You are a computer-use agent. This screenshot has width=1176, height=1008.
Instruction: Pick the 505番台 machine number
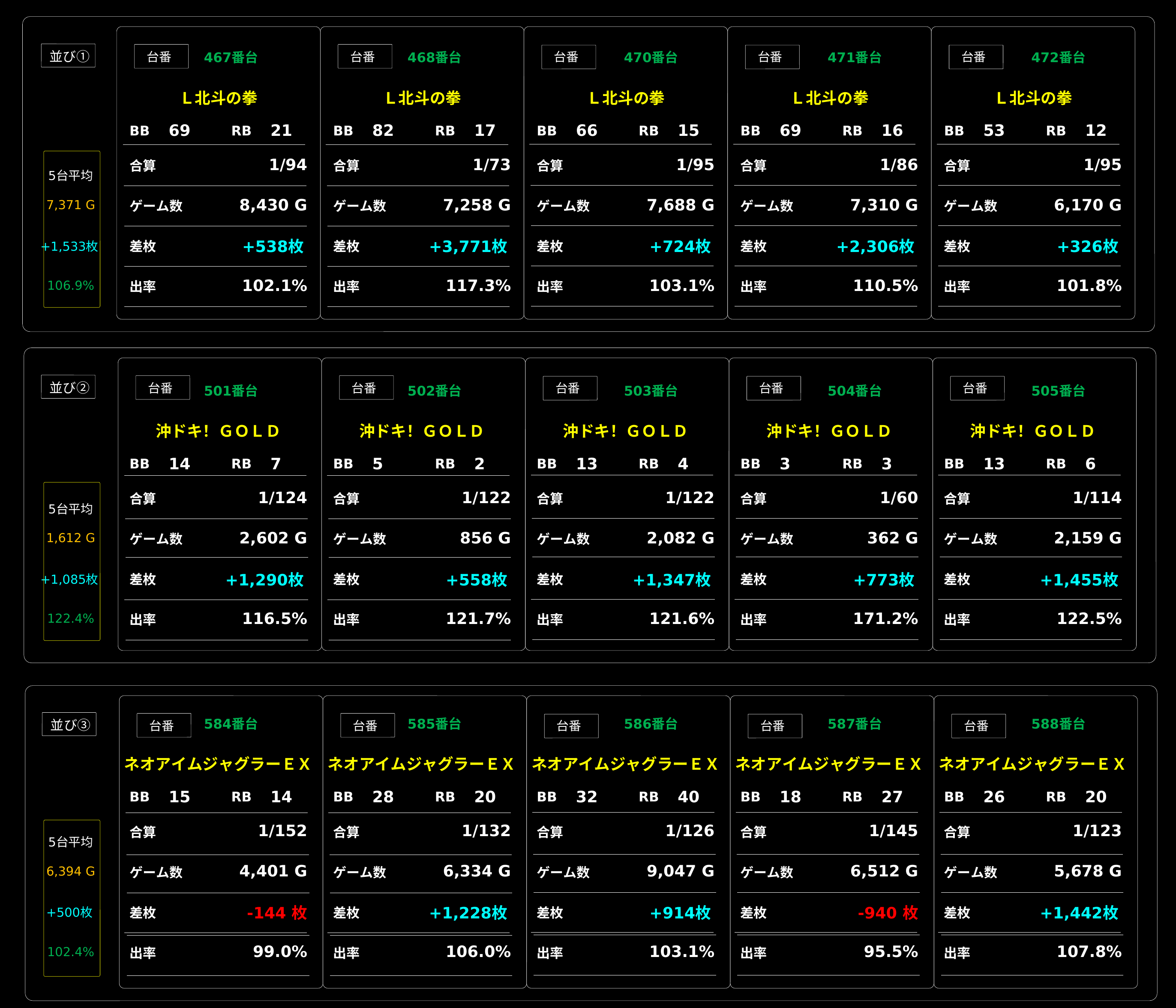[1059, 390]
